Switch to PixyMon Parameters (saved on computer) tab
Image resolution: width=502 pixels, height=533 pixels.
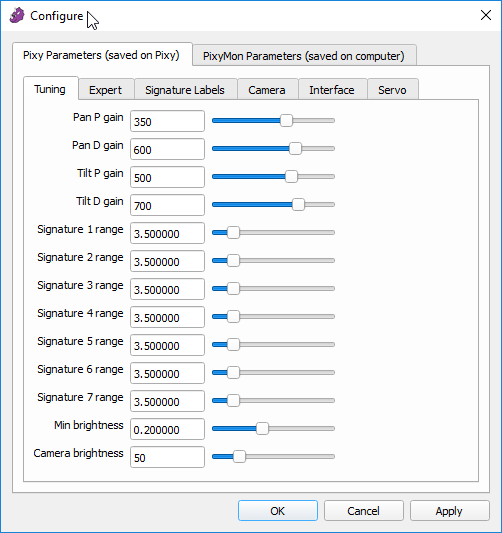pyautogui.click(x=304, y=55)
